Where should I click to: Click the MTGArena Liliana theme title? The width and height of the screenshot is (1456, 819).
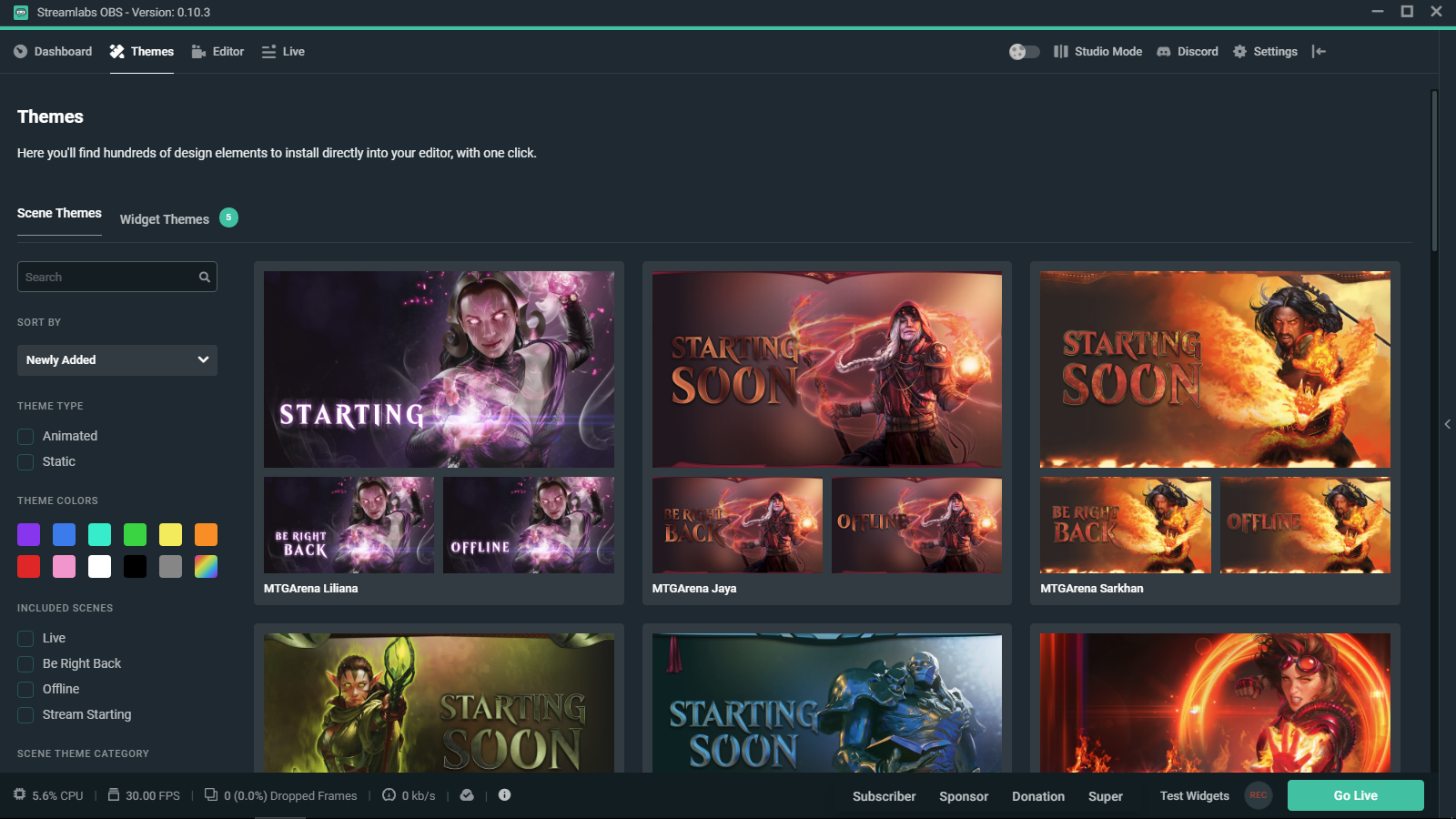coord(311,589)
